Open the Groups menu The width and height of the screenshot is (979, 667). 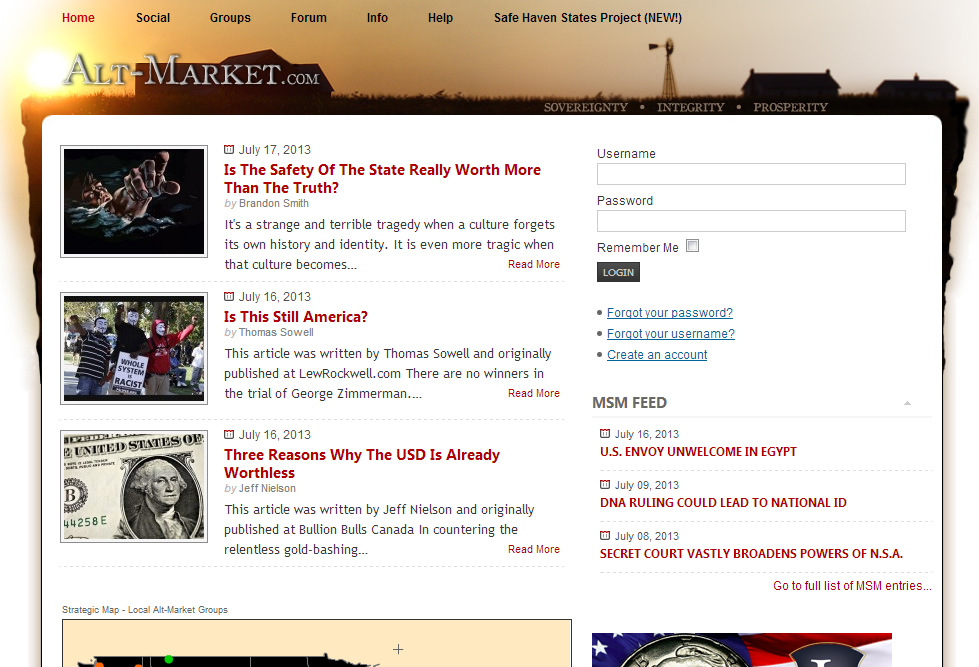click(x=230, y=18)
